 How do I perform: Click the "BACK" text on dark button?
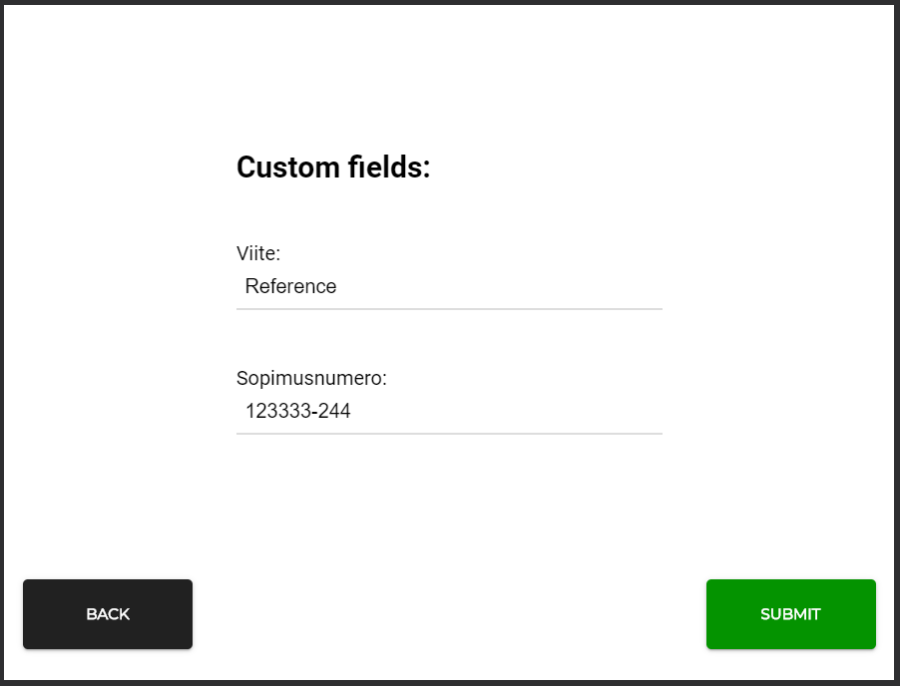click(108, 614)
